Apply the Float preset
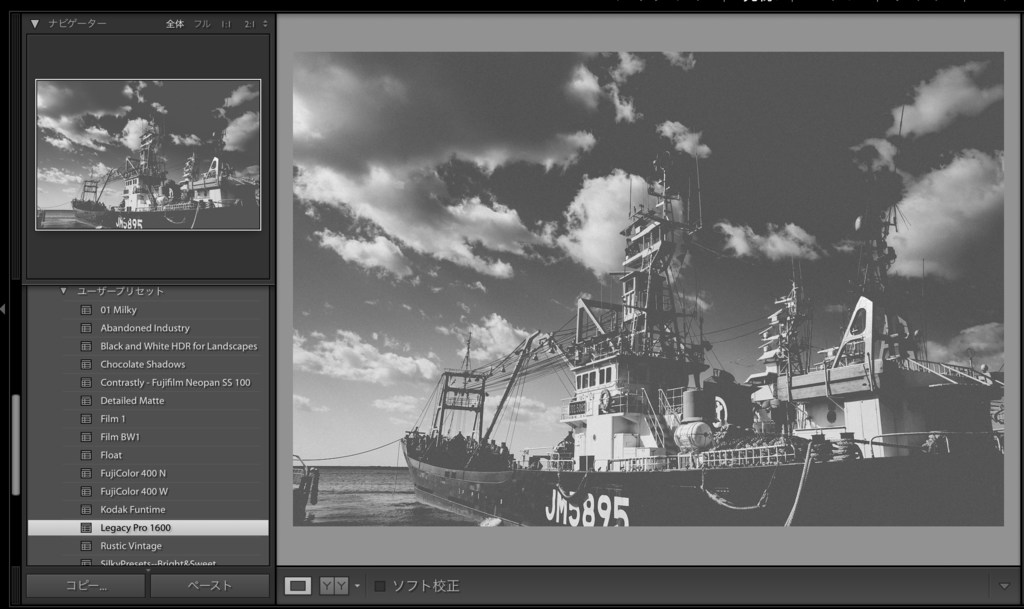 point(111,455)
